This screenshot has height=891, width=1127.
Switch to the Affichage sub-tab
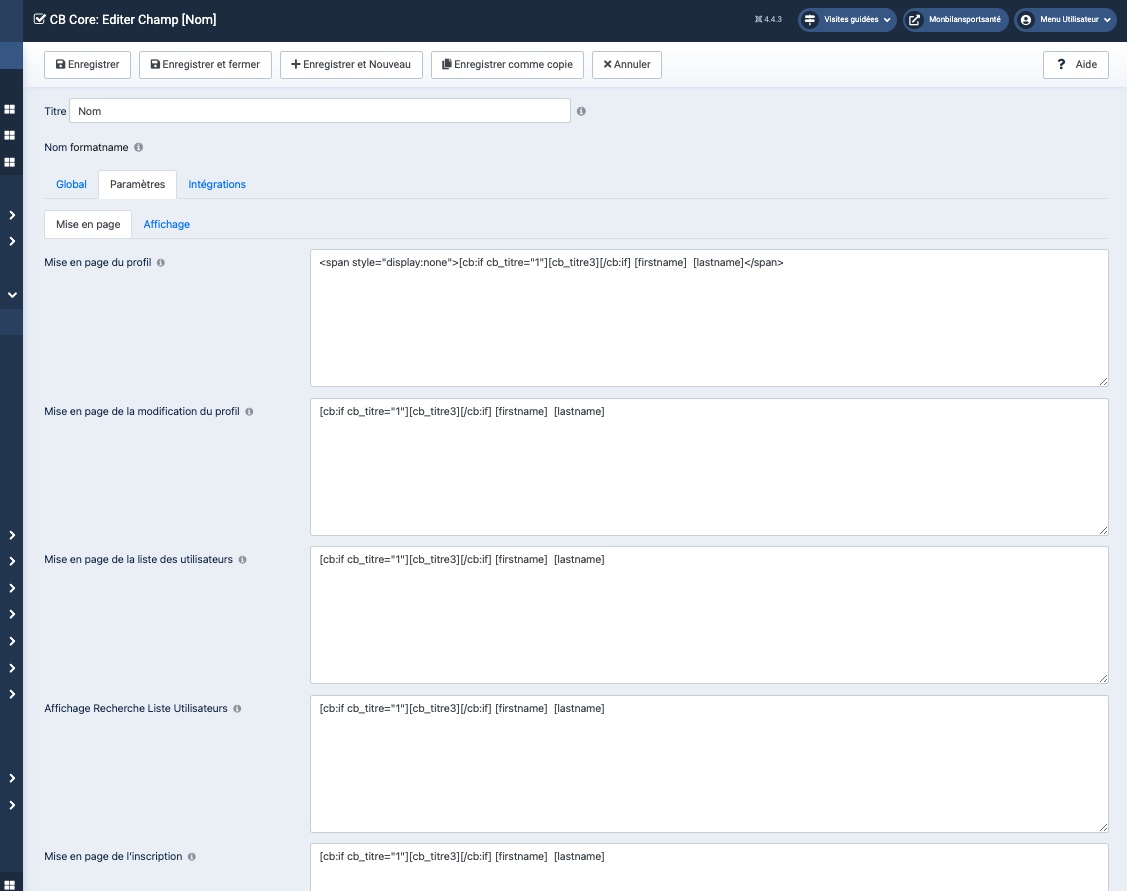pos(167,224)
